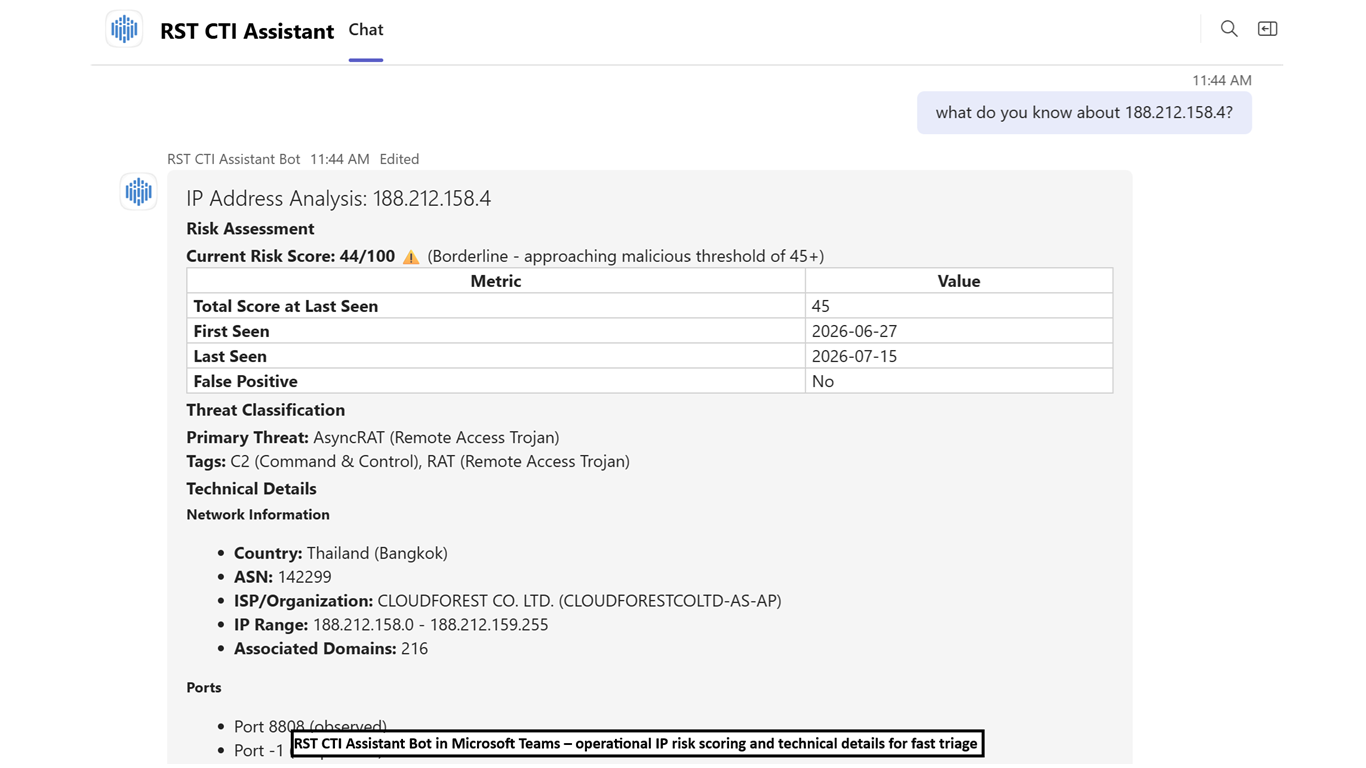
Task: Click the Primary Threat AsyncRAT line
Action: coord(372,437)
